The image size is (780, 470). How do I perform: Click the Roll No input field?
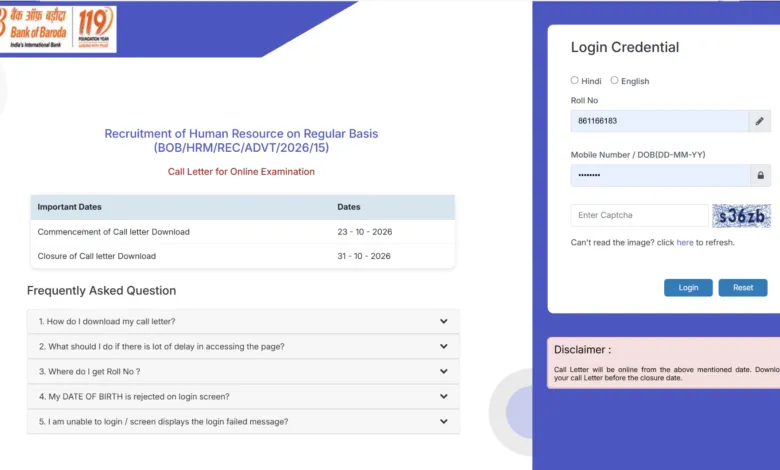tap(660, 121)
